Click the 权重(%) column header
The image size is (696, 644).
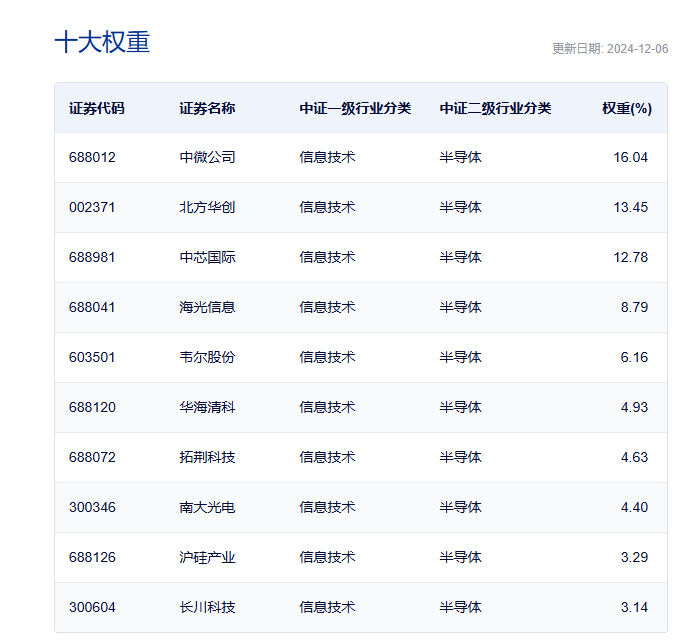coord(626,108)
